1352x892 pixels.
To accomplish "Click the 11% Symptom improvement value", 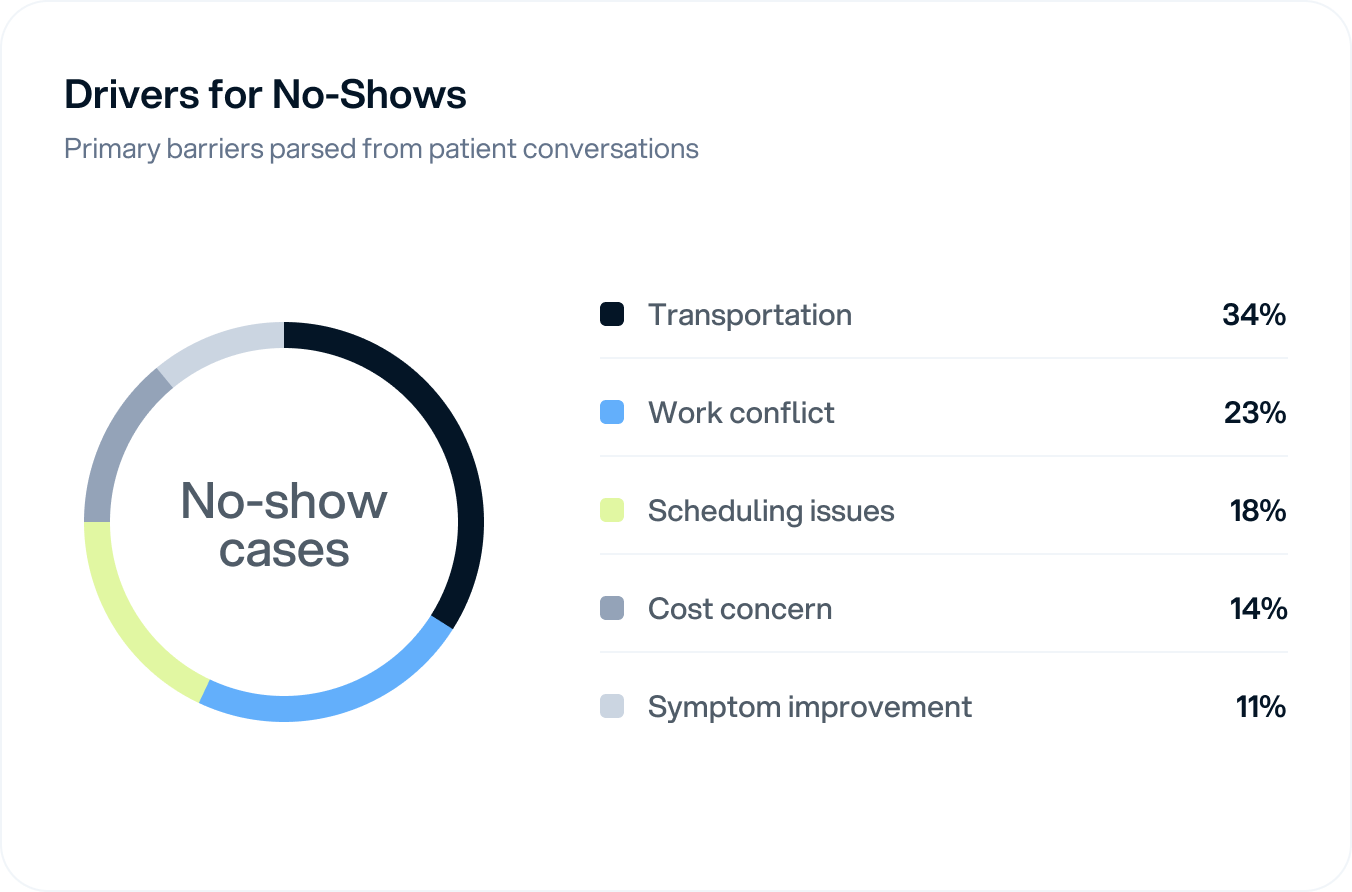I will tap(1261, 707).
